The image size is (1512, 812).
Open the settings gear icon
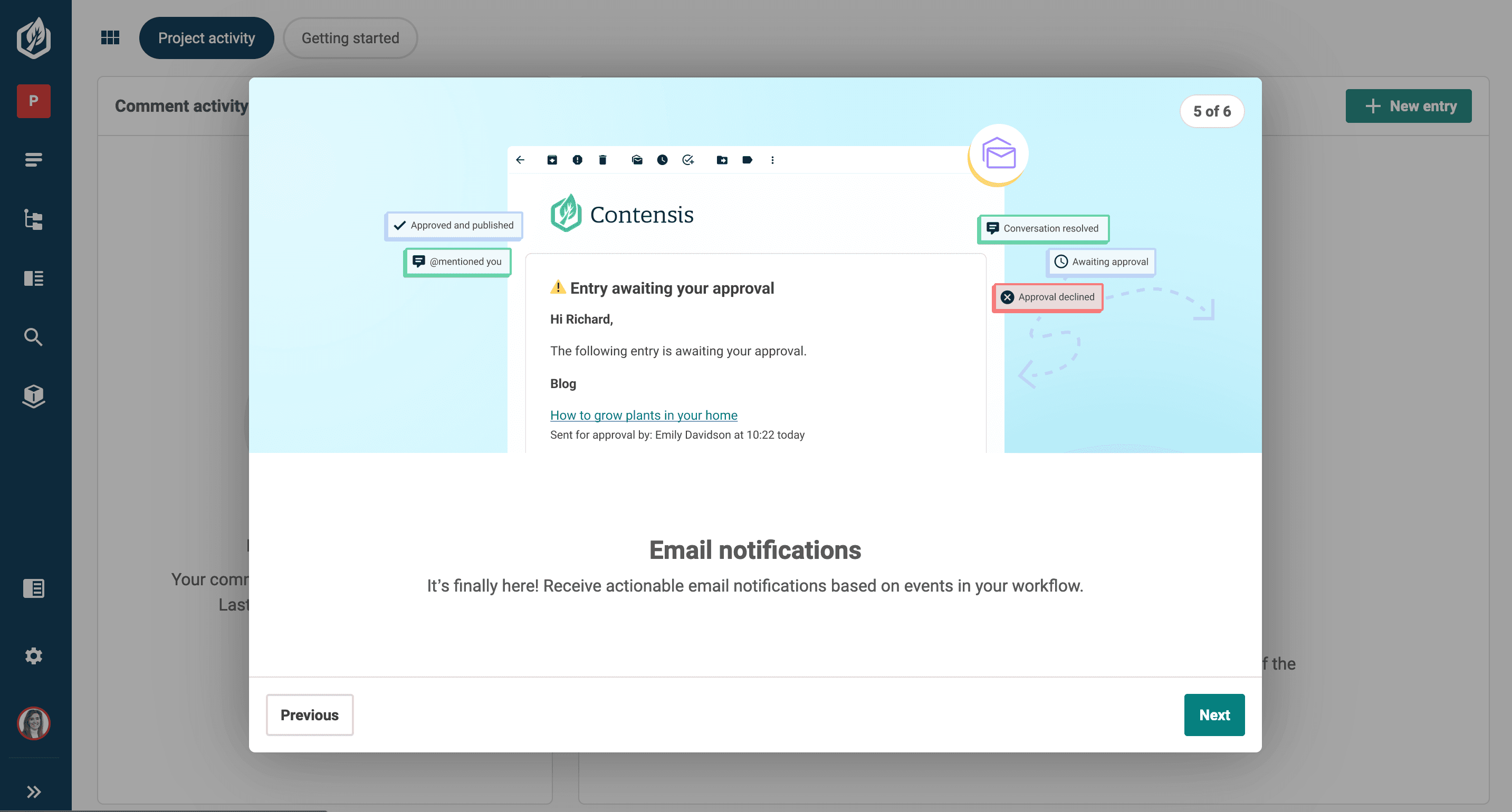pyautogui.click(x=33, y=655)
